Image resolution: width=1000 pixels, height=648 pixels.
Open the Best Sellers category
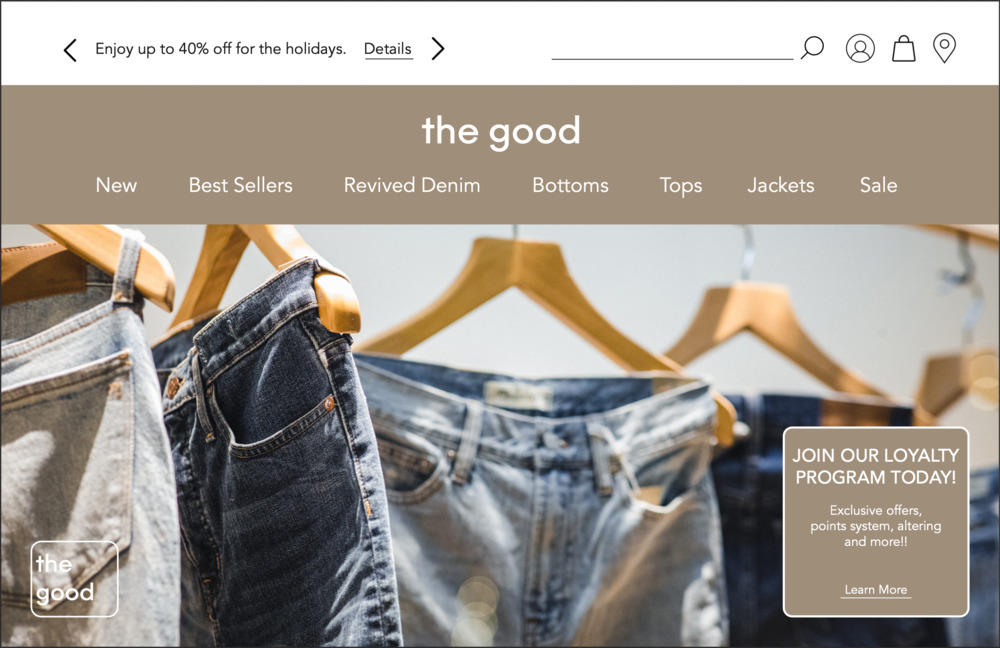pyautogui.click(x=240, y=185)
